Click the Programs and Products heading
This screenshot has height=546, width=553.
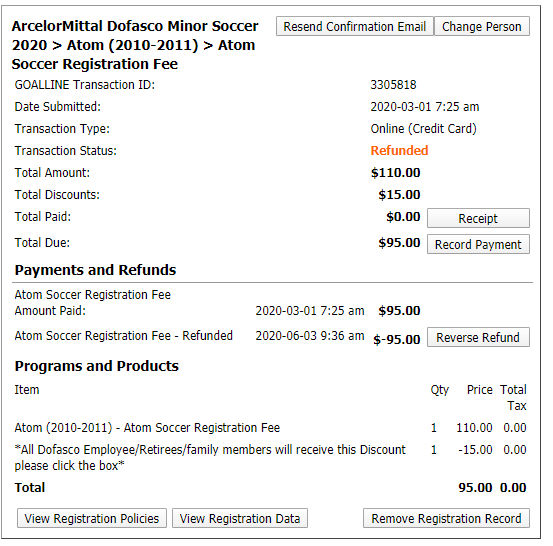click(x=97, y=366)
